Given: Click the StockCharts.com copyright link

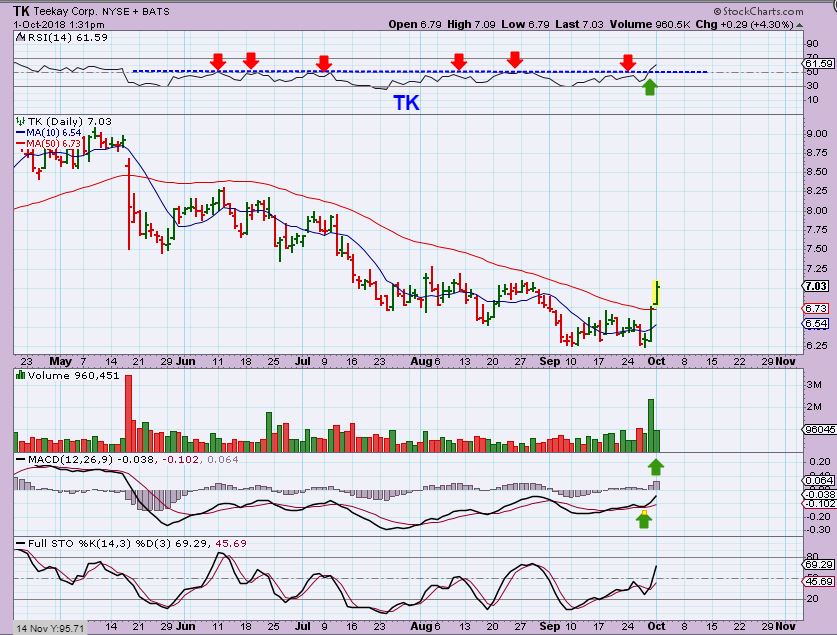Looking at the screenshot, I should (x=758, y=11).
